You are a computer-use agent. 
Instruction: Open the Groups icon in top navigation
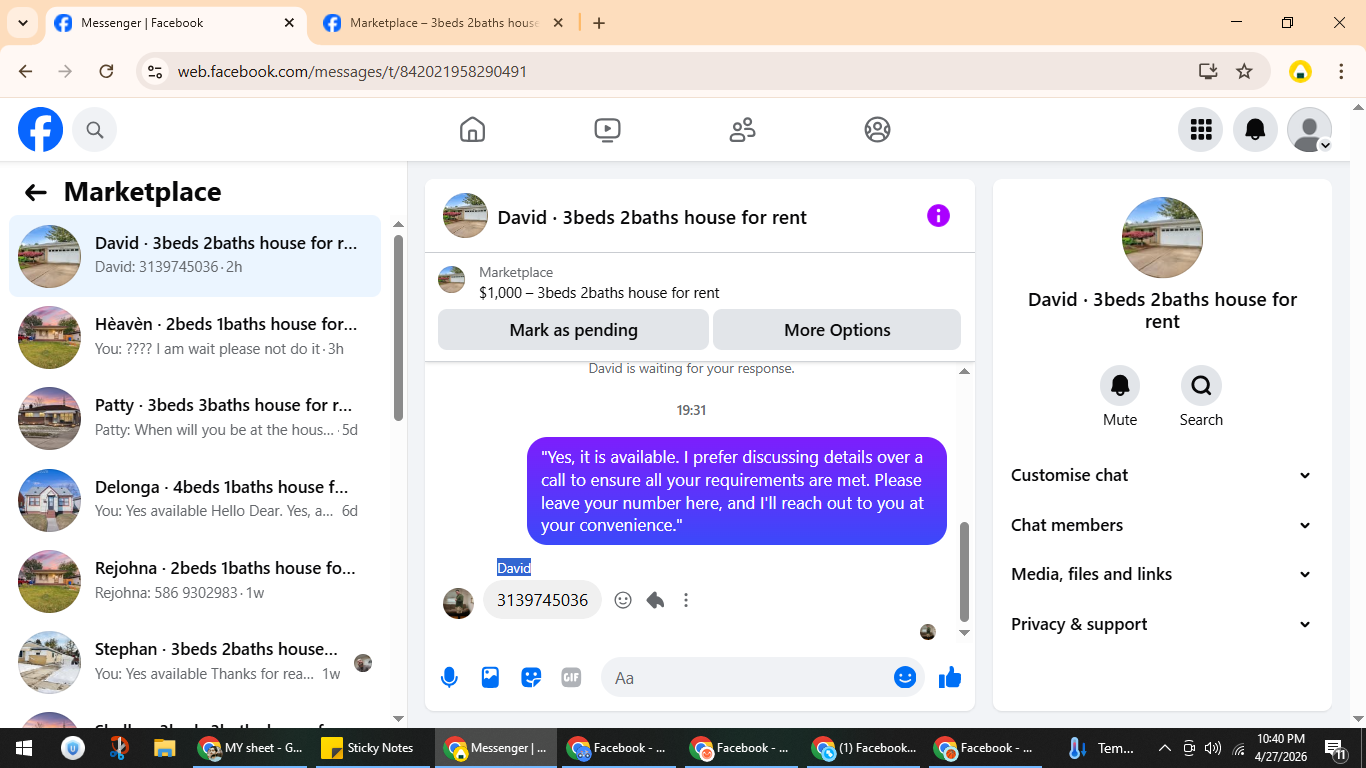pos(877,130)
